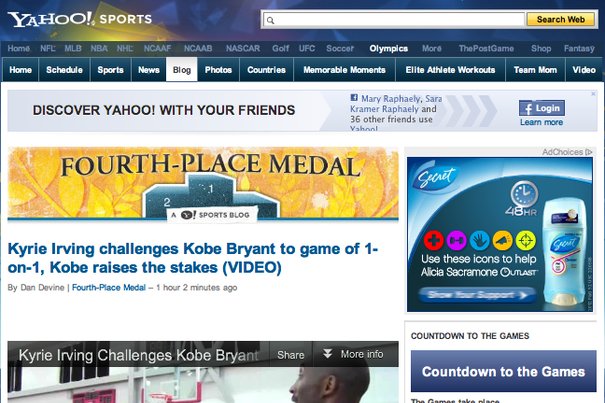Go to Soccer section
Viewport: 605px width, 403px height.
click(x=340, y=49)
